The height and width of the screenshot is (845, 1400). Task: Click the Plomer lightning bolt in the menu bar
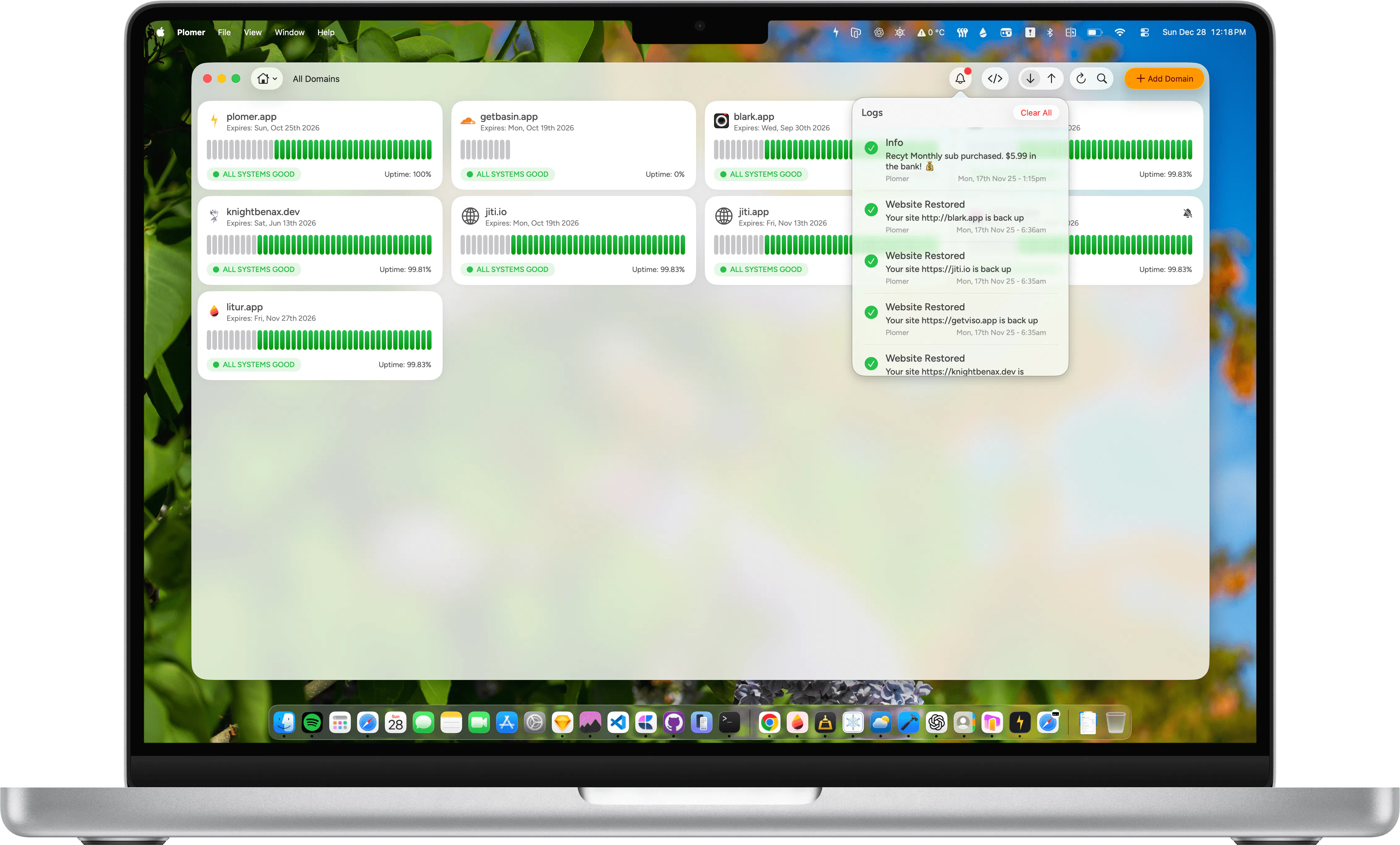point(836,32)
